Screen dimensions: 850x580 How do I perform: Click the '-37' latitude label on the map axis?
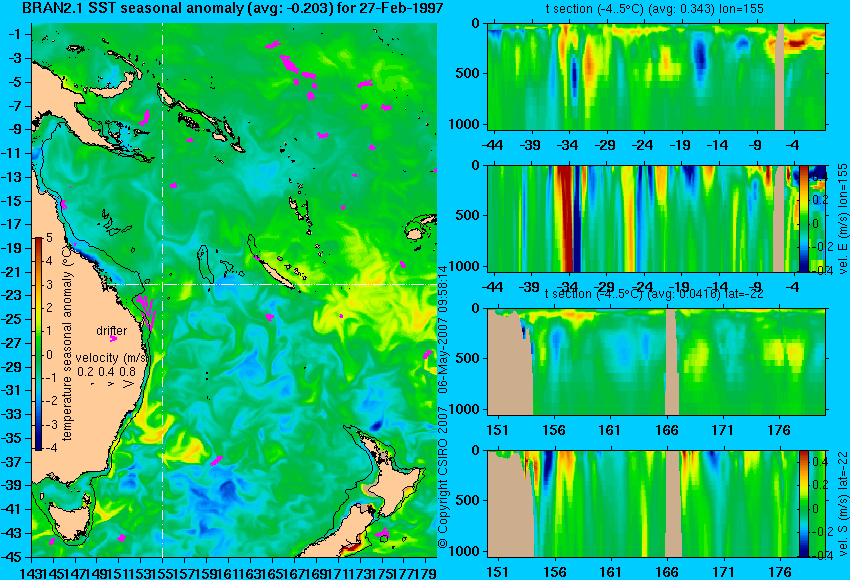coord(13,462)
